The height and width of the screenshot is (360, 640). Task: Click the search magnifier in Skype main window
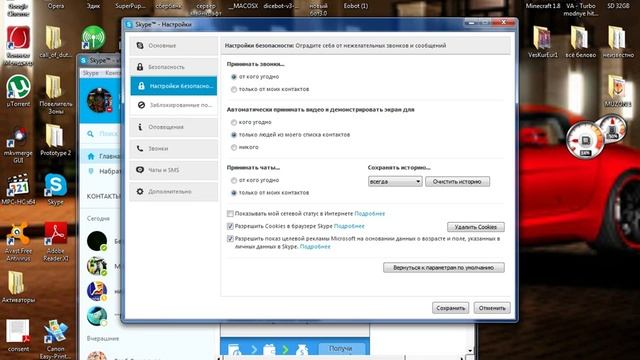pos(91,133)
